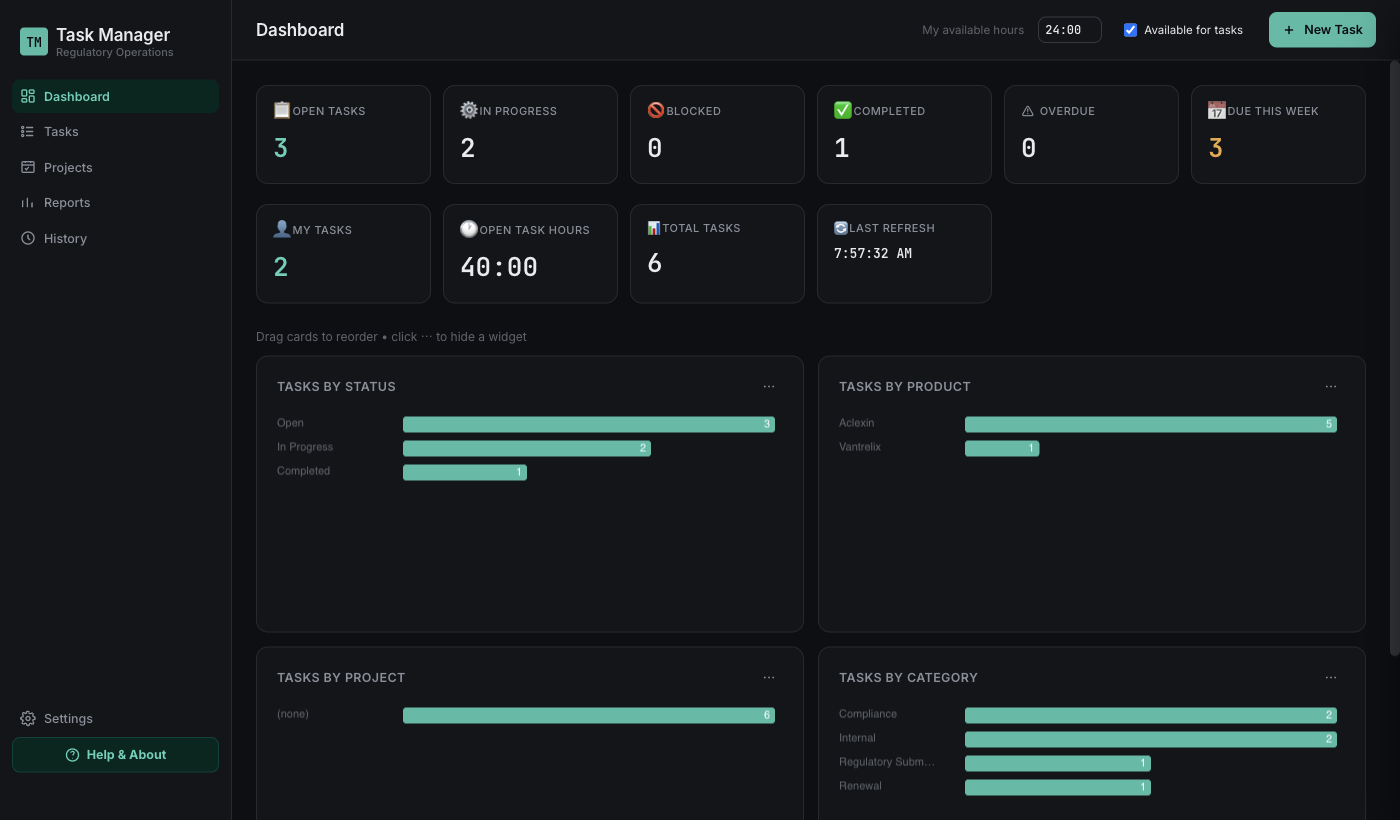
Task: Click the green checkmark on Completed card
Action: pyautogui.click(x=843, y=110)
